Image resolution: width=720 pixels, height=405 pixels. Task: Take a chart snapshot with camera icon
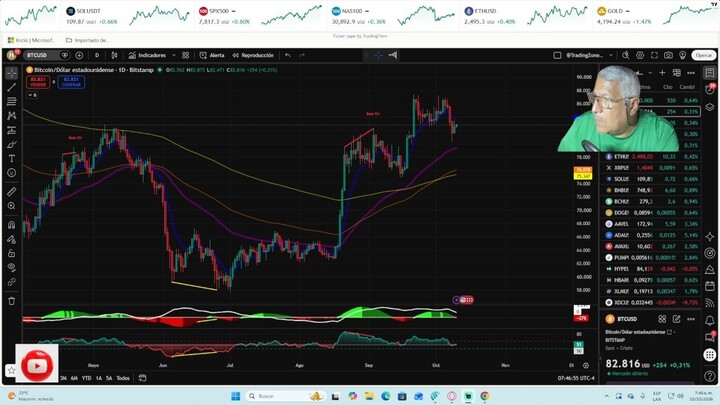click(668, 55)
